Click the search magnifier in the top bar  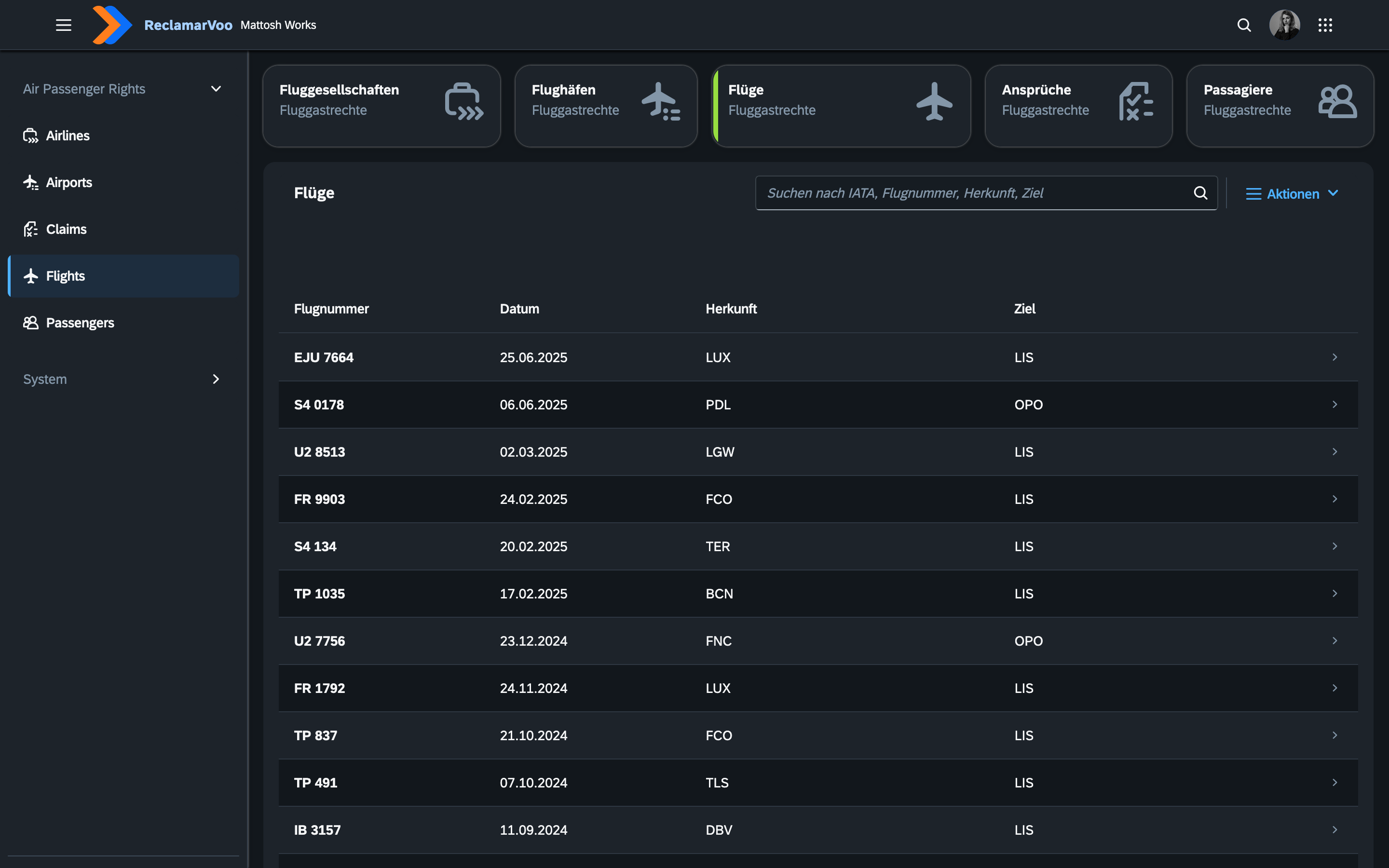pyautogui.click(x=1244, y=25)
